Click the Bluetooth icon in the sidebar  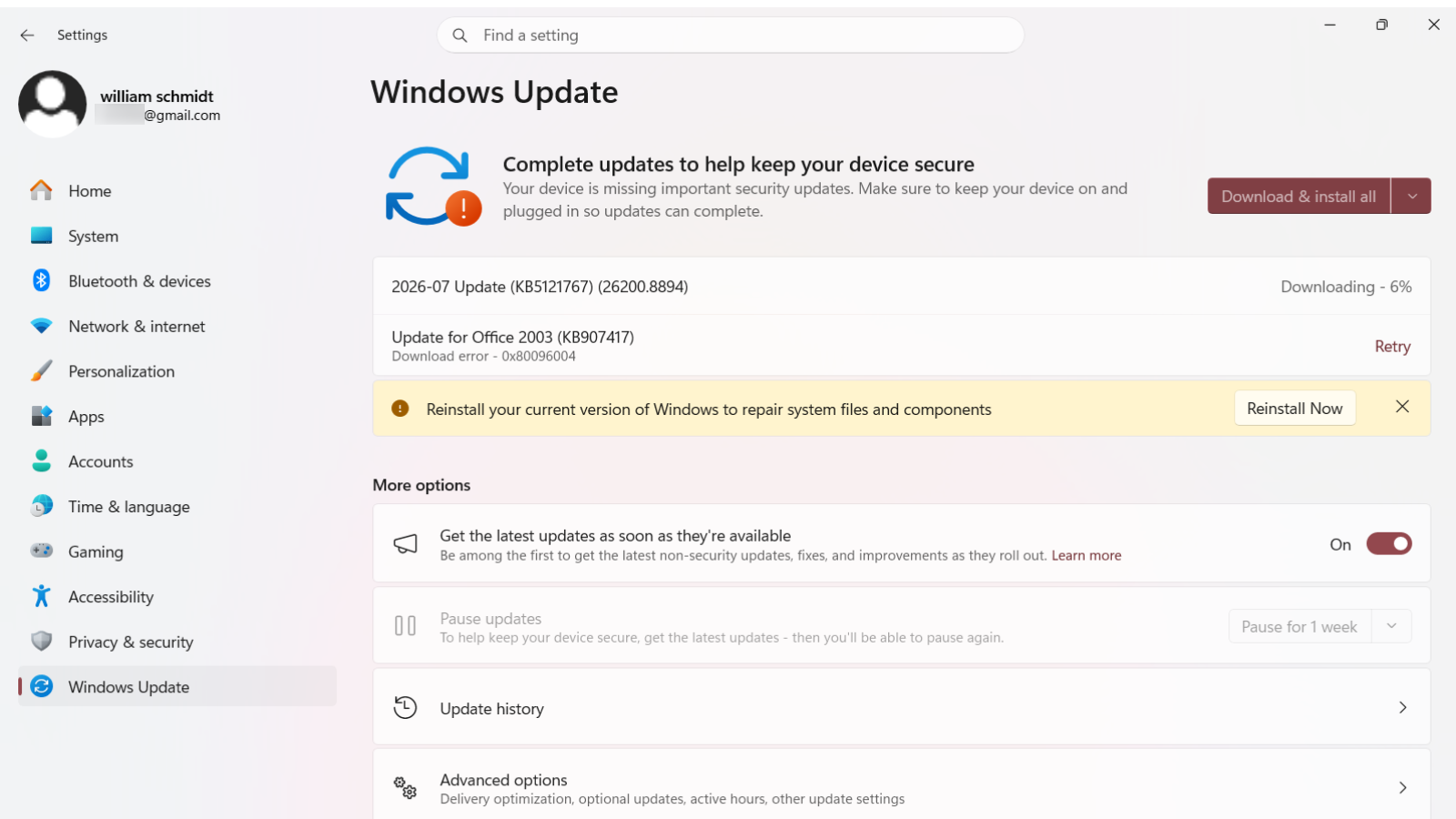click(x=42, y=280)
